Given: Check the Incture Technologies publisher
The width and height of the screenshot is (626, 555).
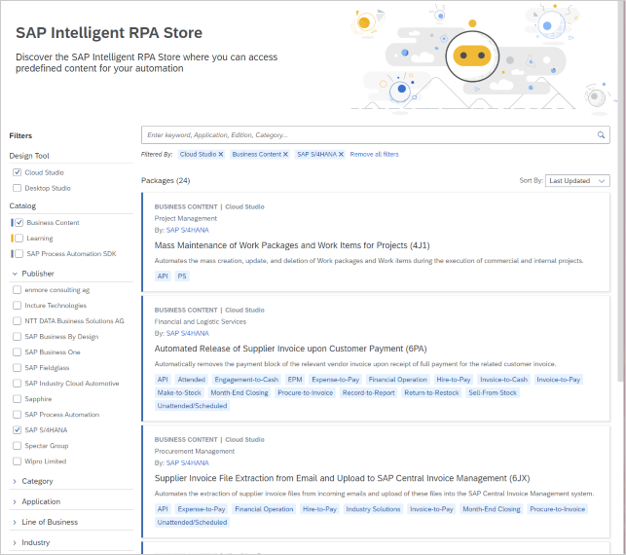Looking at the screenshot, I should 17,305.
